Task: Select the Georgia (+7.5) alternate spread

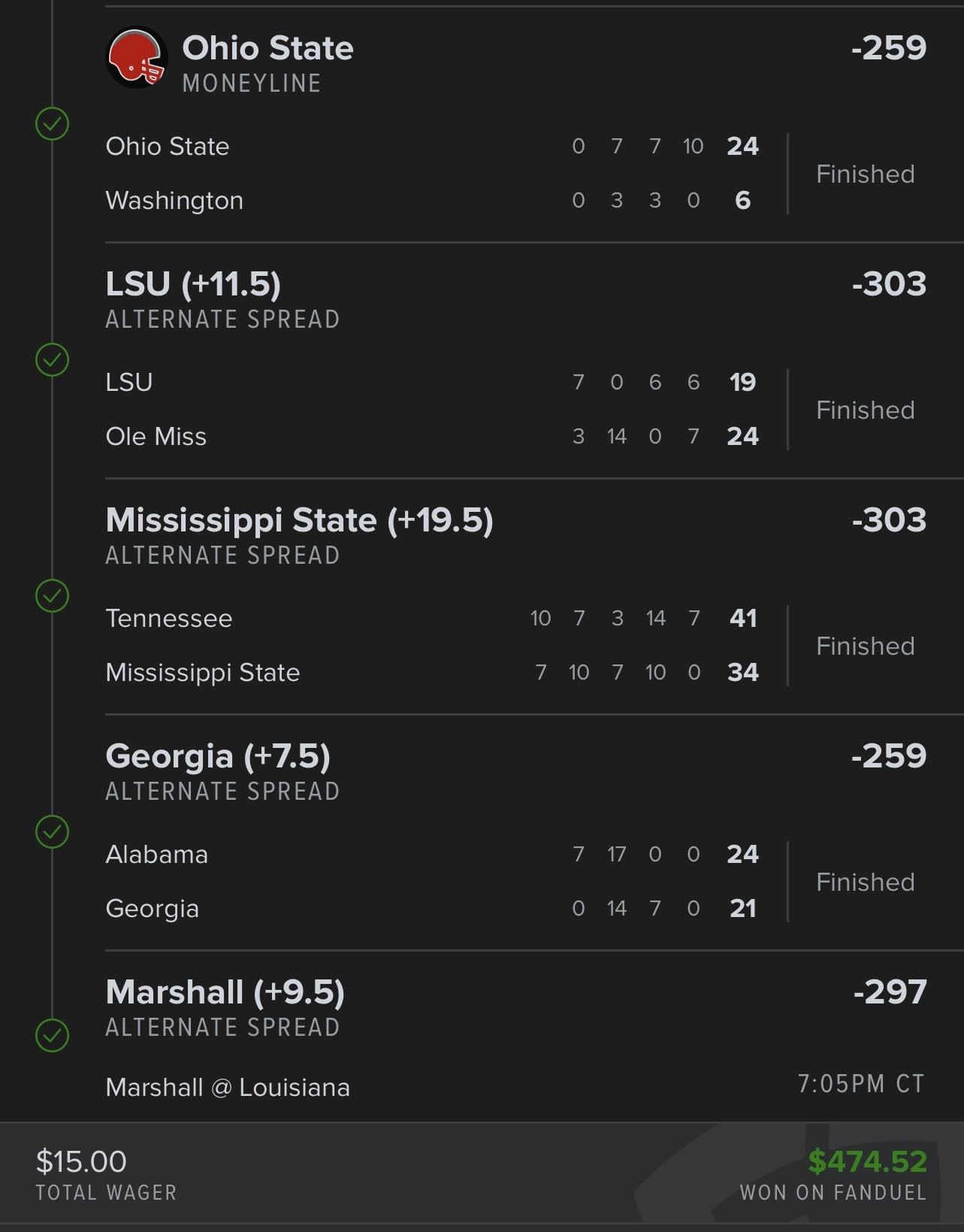Action: tap(218, 756)
